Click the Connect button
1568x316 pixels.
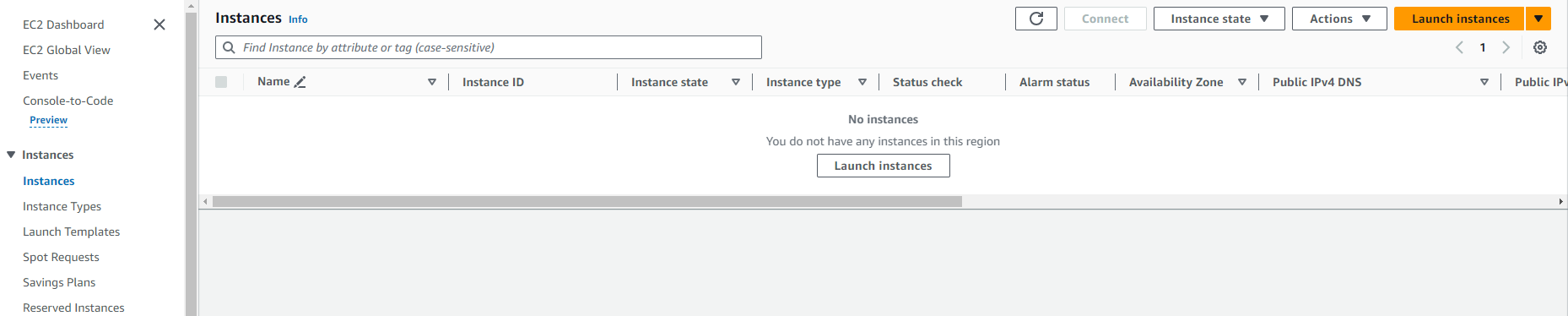point(1105,19)
